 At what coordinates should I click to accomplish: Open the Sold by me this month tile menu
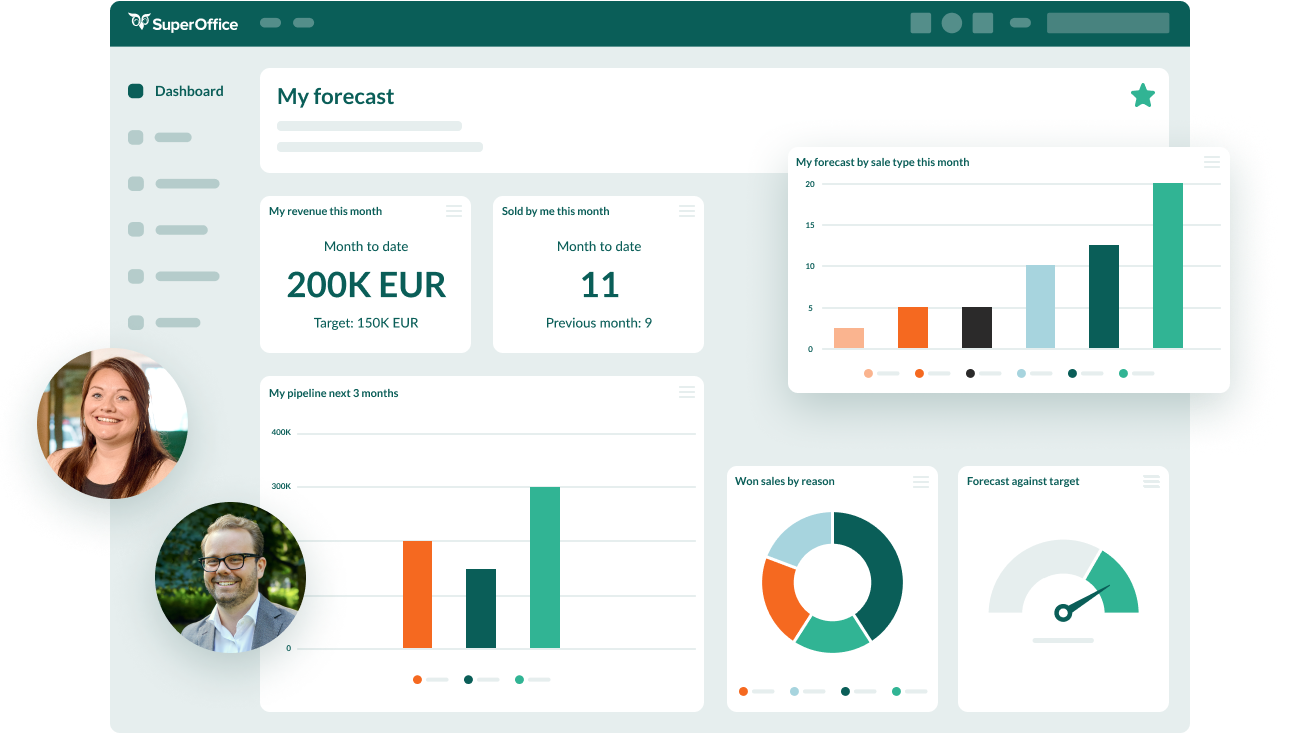point(687,211)
